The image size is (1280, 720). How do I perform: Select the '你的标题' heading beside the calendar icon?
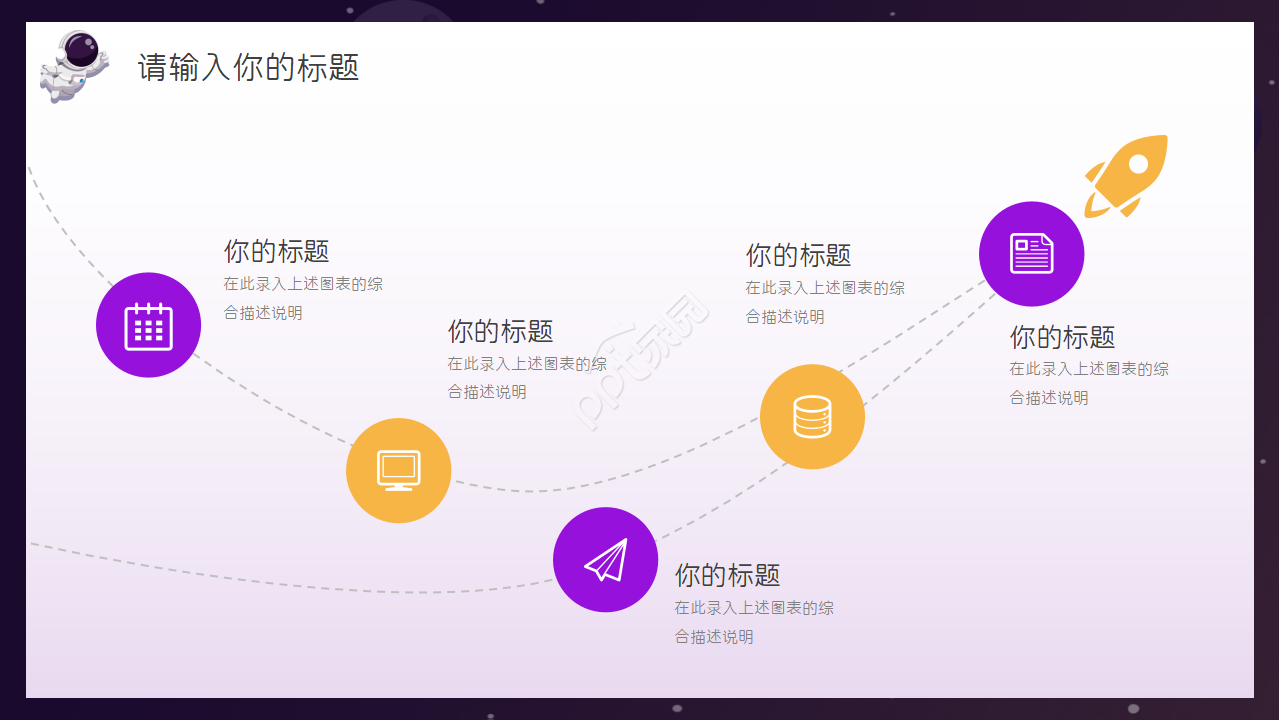[276, 251]
